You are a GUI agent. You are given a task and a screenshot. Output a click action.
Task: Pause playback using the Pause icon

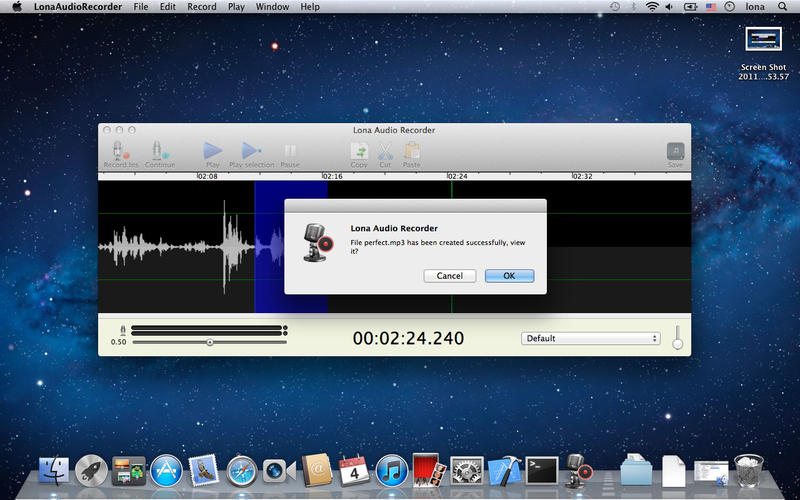(290, 151)
